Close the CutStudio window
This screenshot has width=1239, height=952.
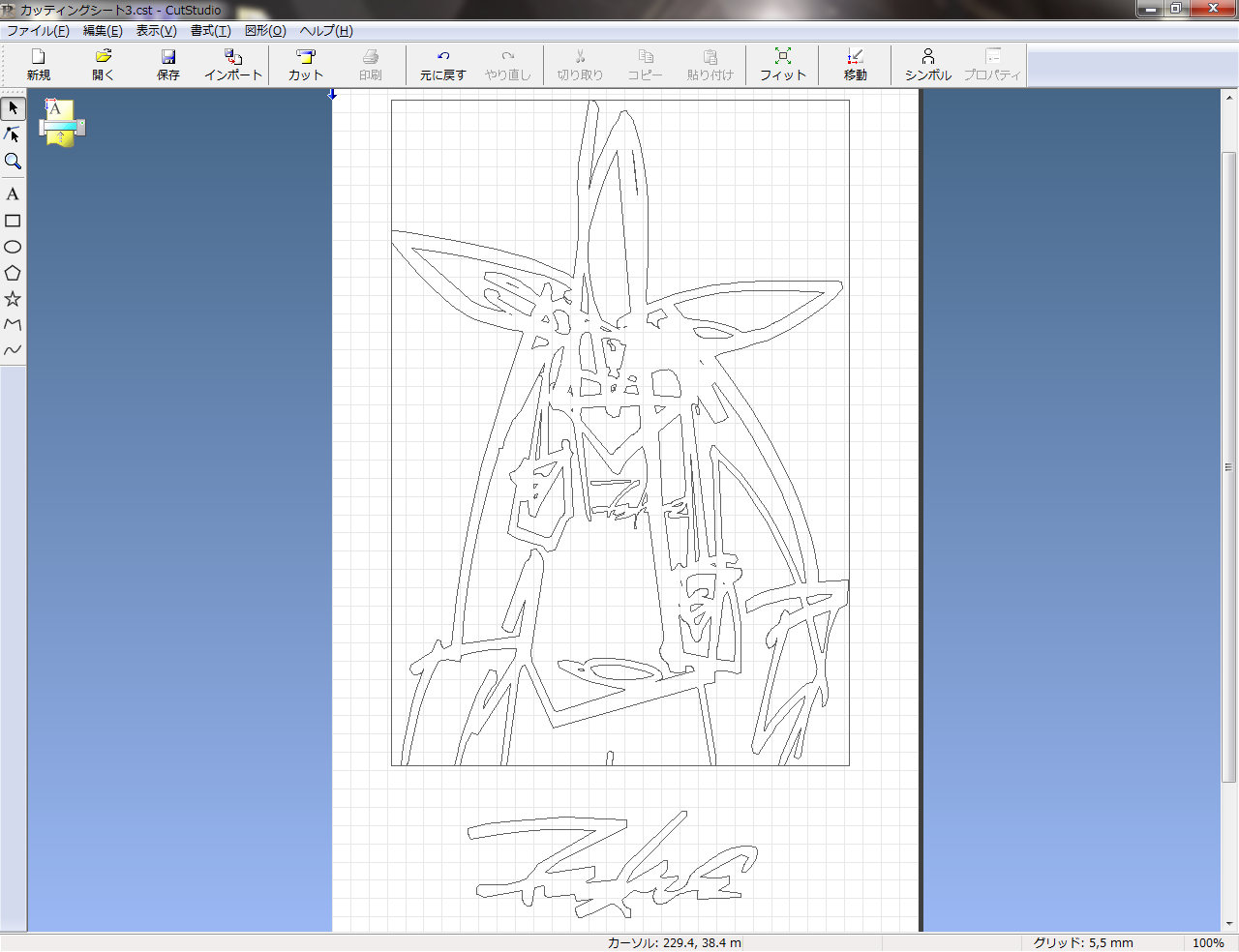(1213, 9)
